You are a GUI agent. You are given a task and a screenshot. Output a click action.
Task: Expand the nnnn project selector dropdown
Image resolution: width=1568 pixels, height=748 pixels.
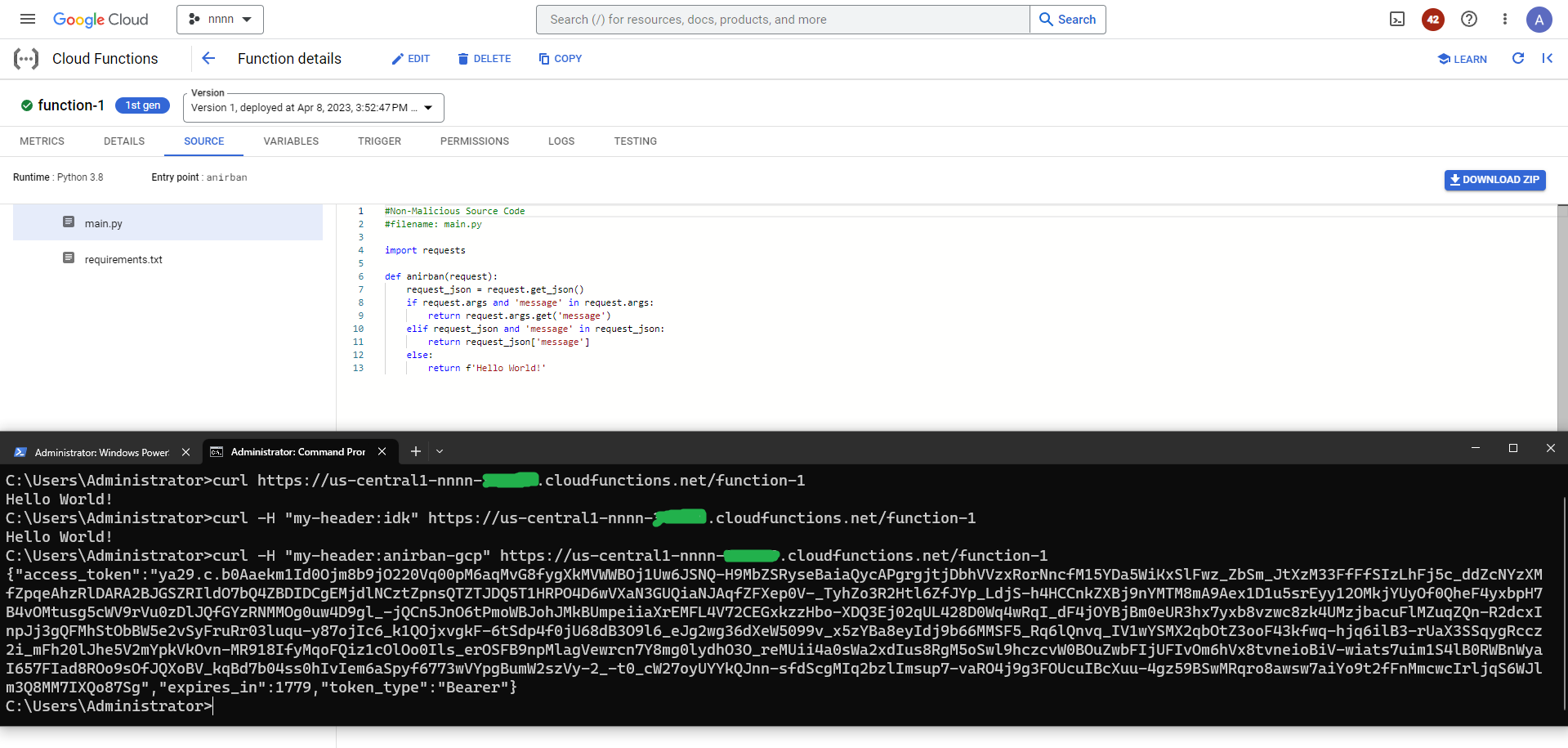220,19
